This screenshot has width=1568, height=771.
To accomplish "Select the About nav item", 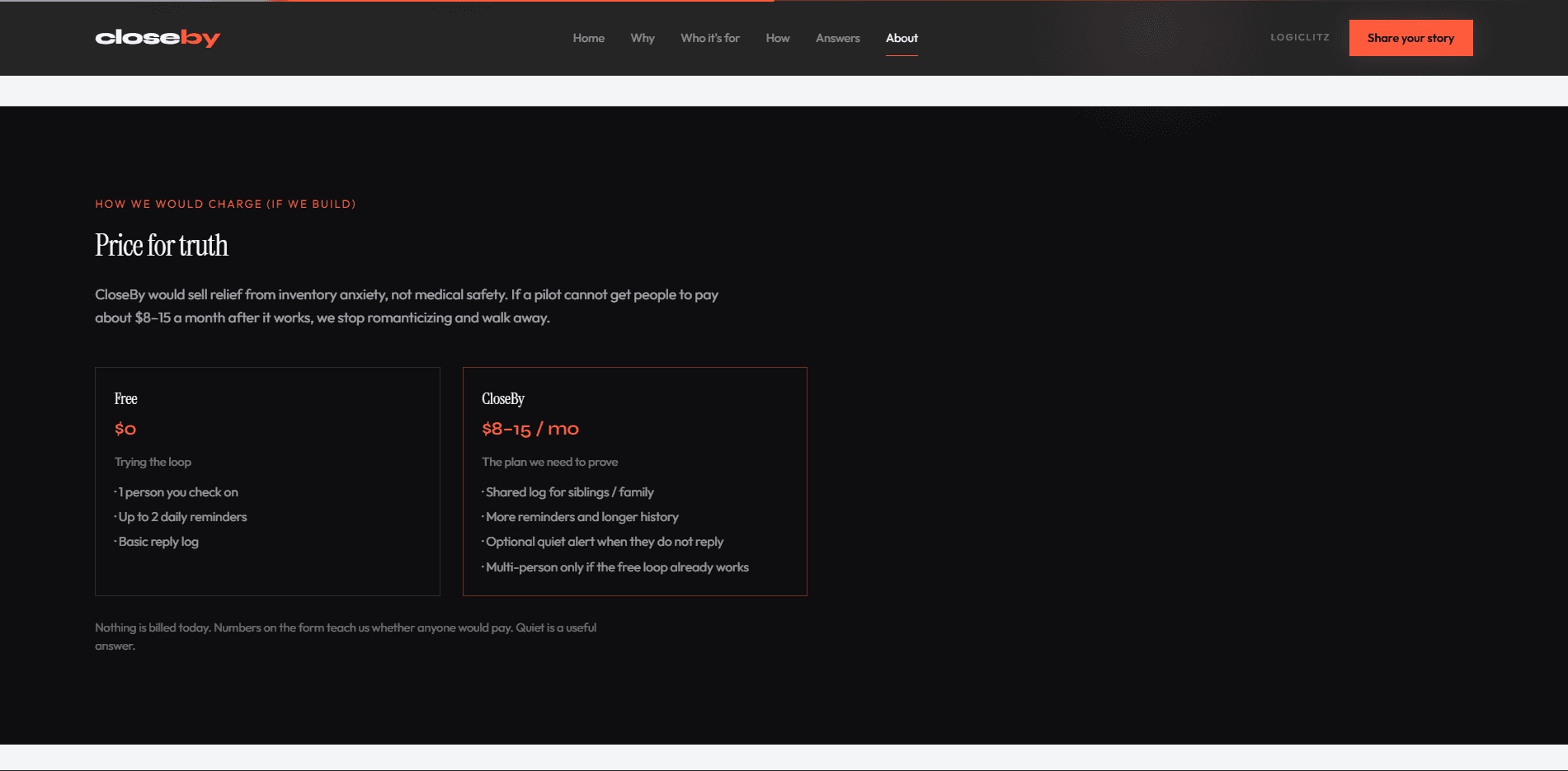I will [x=902, y=38].
